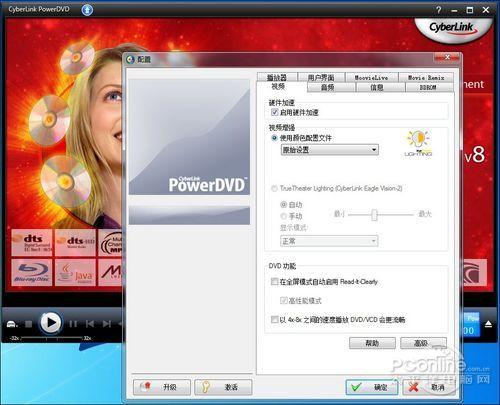Switch to the Audio tab

(x=330, y=87)
